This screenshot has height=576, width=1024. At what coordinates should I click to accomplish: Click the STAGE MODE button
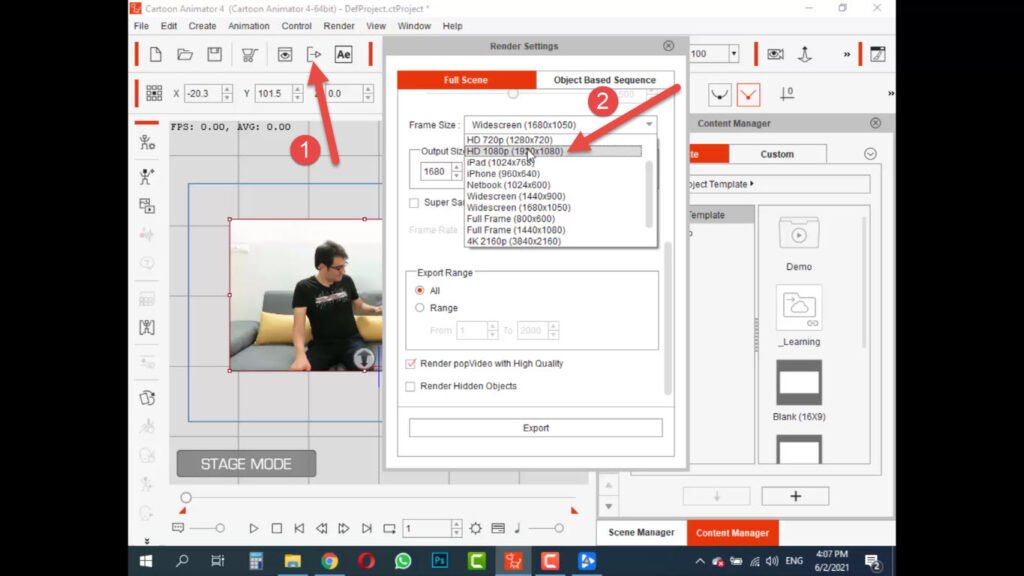pos(246,464)
